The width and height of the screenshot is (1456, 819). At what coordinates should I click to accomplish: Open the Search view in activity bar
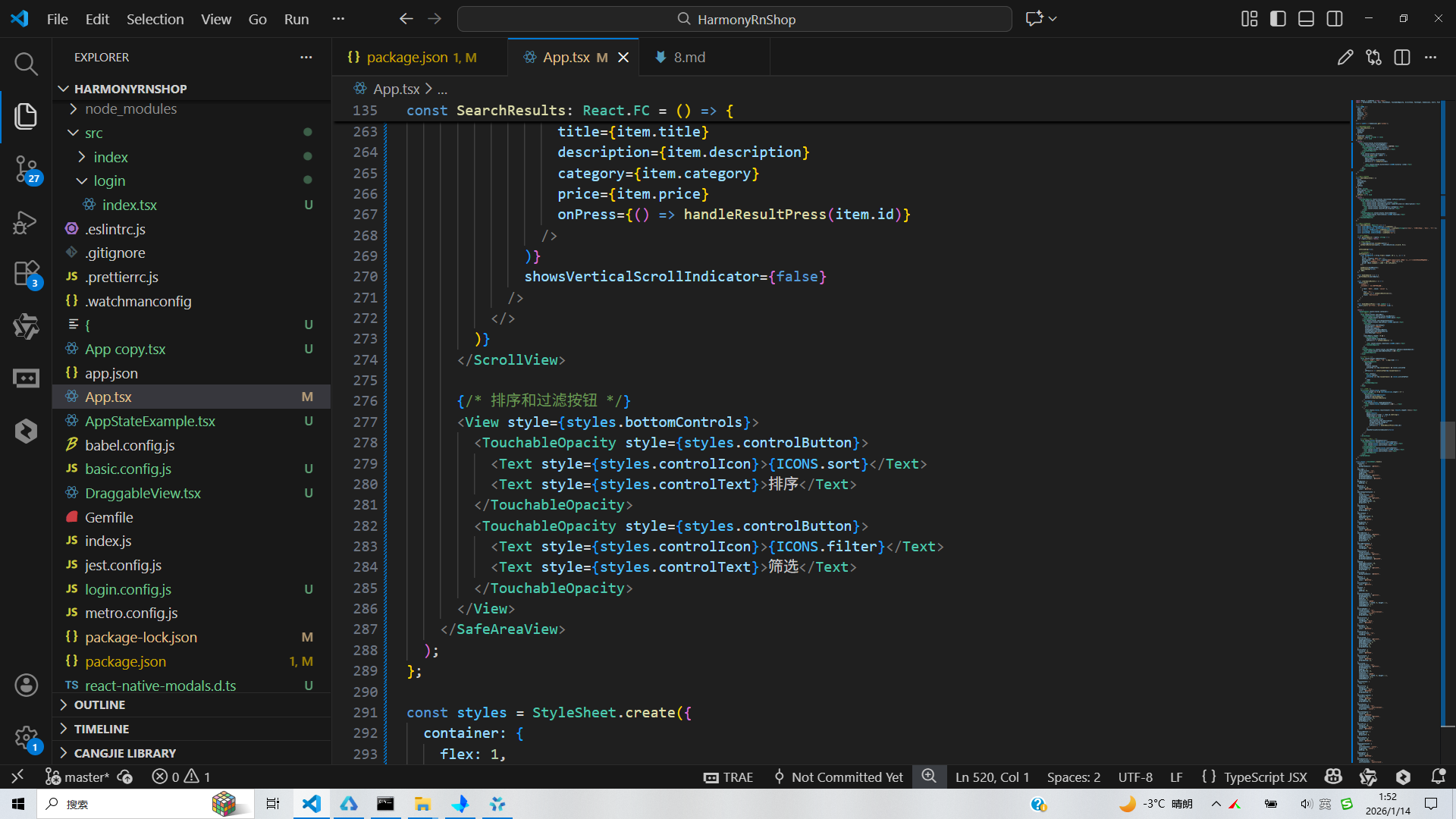(x=26, y=64)
